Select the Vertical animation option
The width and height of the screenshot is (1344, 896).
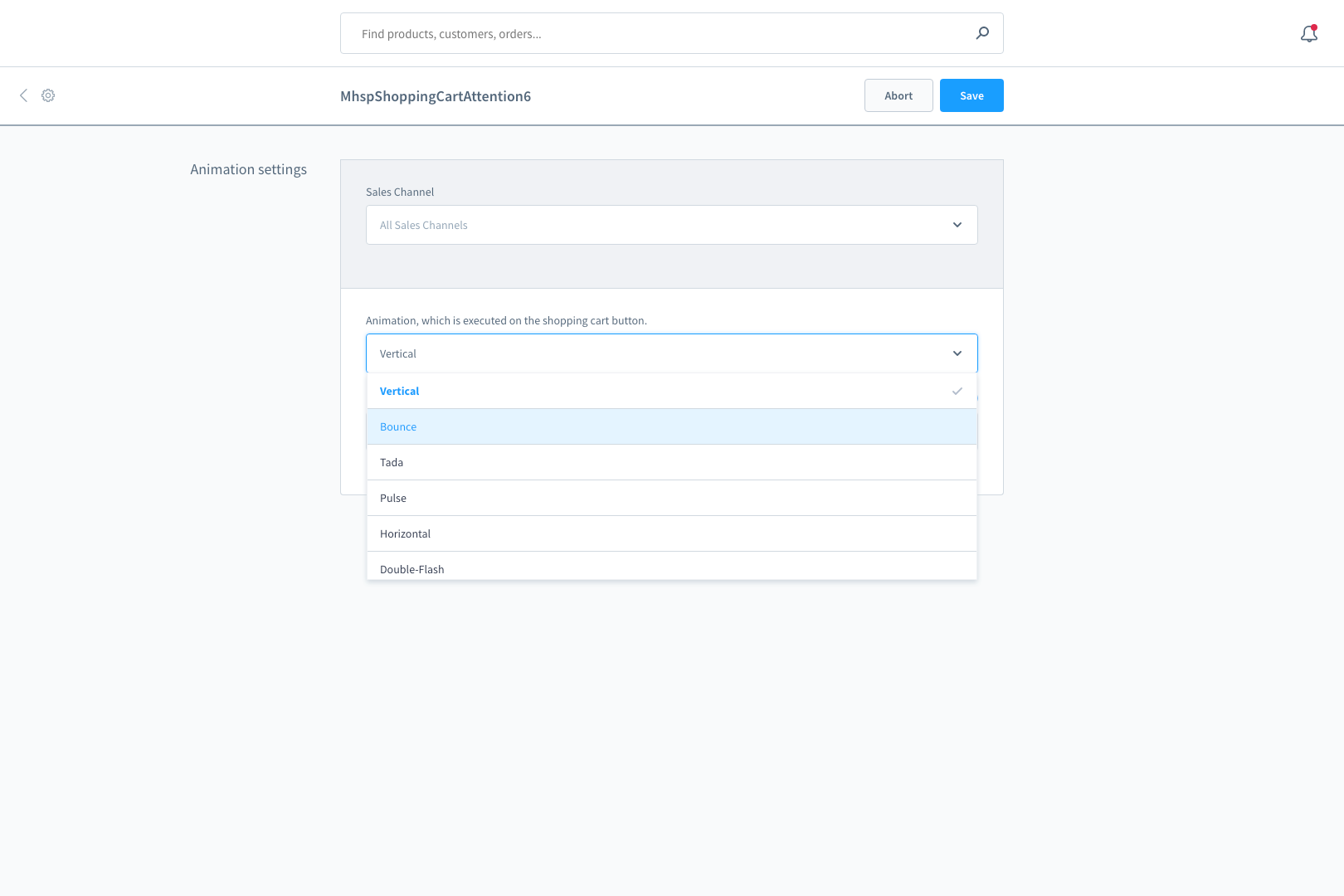pos(400,391)
